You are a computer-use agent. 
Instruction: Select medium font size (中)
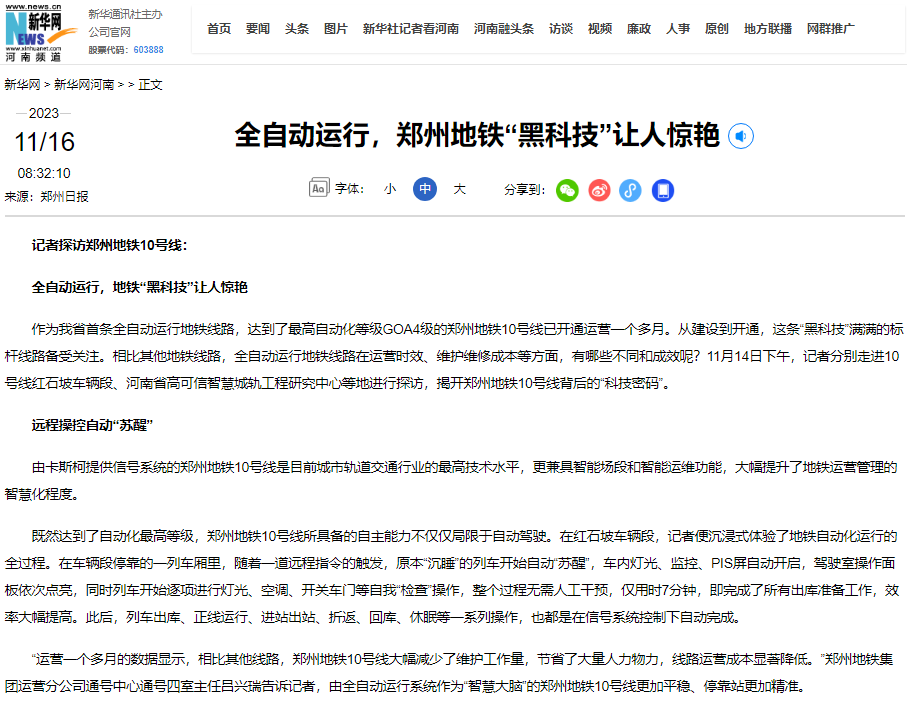point(425,189)
